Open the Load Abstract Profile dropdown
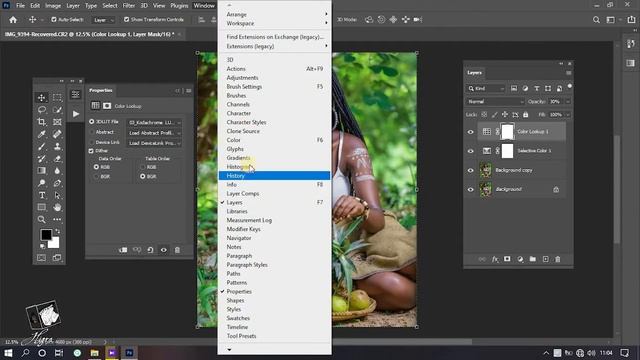 coord(154,133)
